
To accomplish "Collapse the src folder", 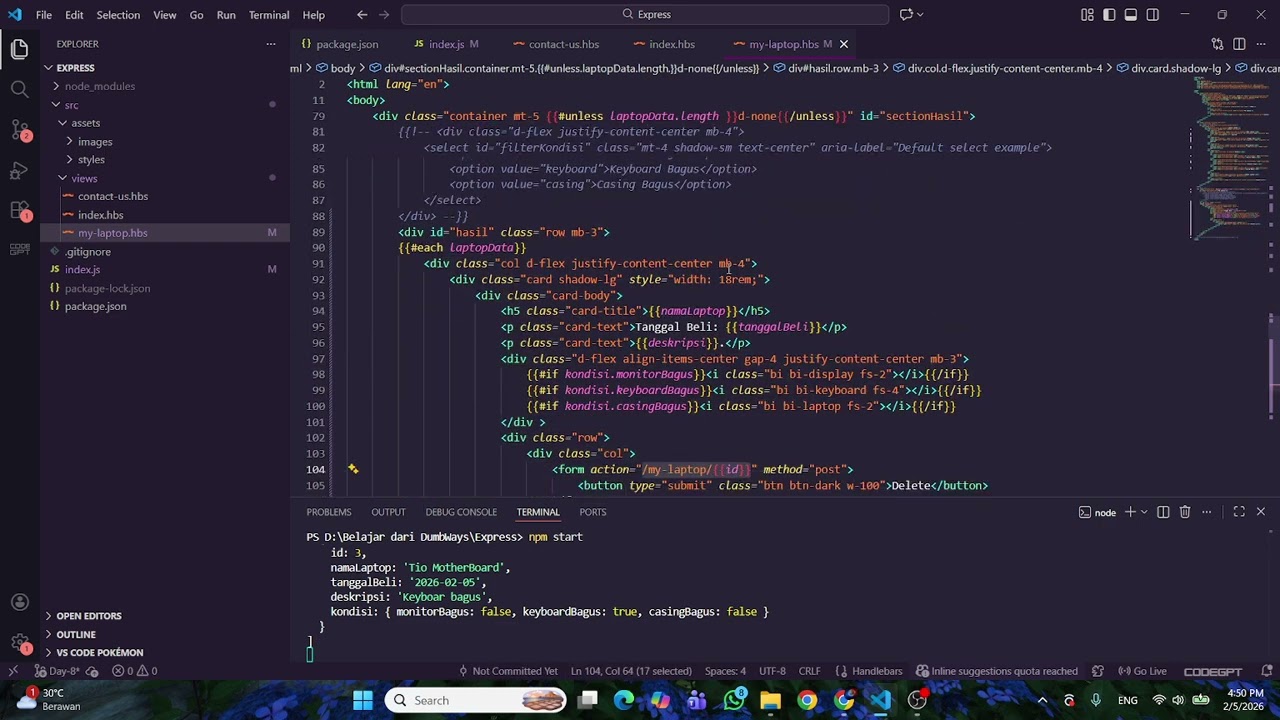I will tap(71, 105).
